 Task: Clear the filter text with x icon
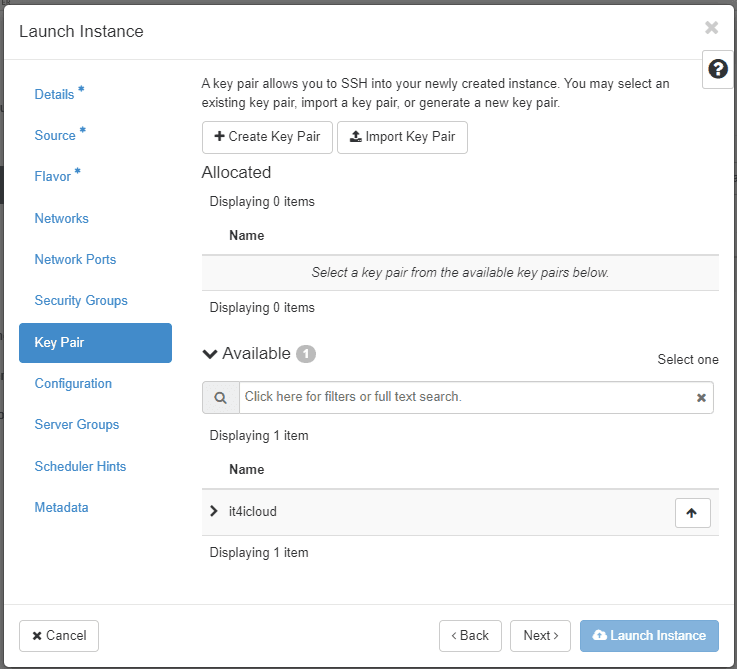pyautogui.click(x=701, y=398)
